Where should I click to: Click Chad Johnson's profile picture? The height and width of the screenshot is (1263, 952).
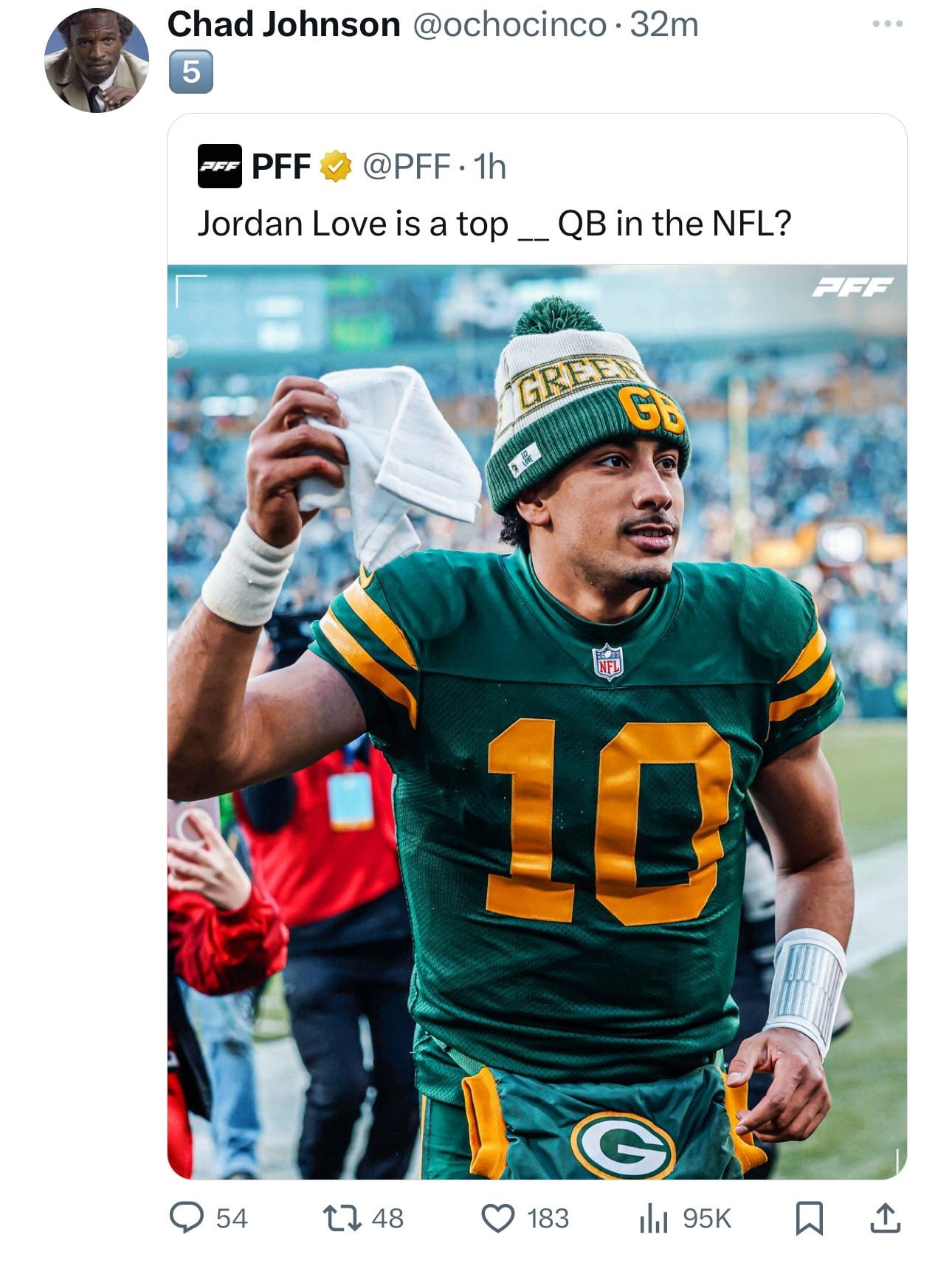[97, 61]
